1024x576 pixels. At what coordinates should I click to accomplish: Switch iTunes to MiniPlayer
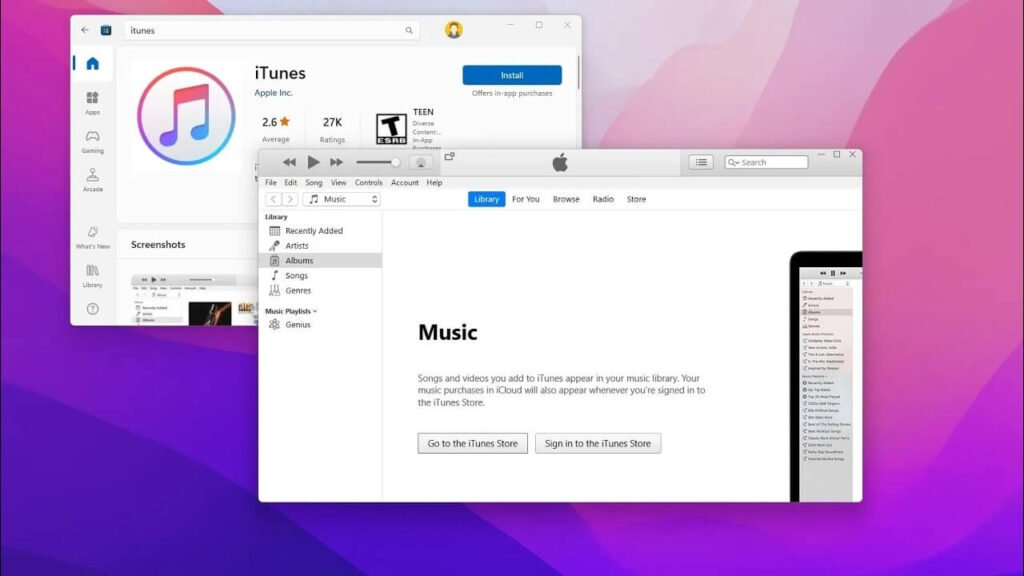coord(449,157)
